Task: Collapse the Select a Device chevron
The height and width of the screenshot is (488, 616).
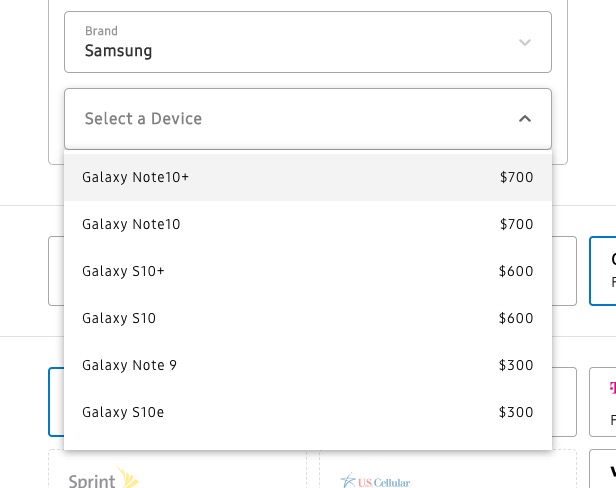Action: 525,119
